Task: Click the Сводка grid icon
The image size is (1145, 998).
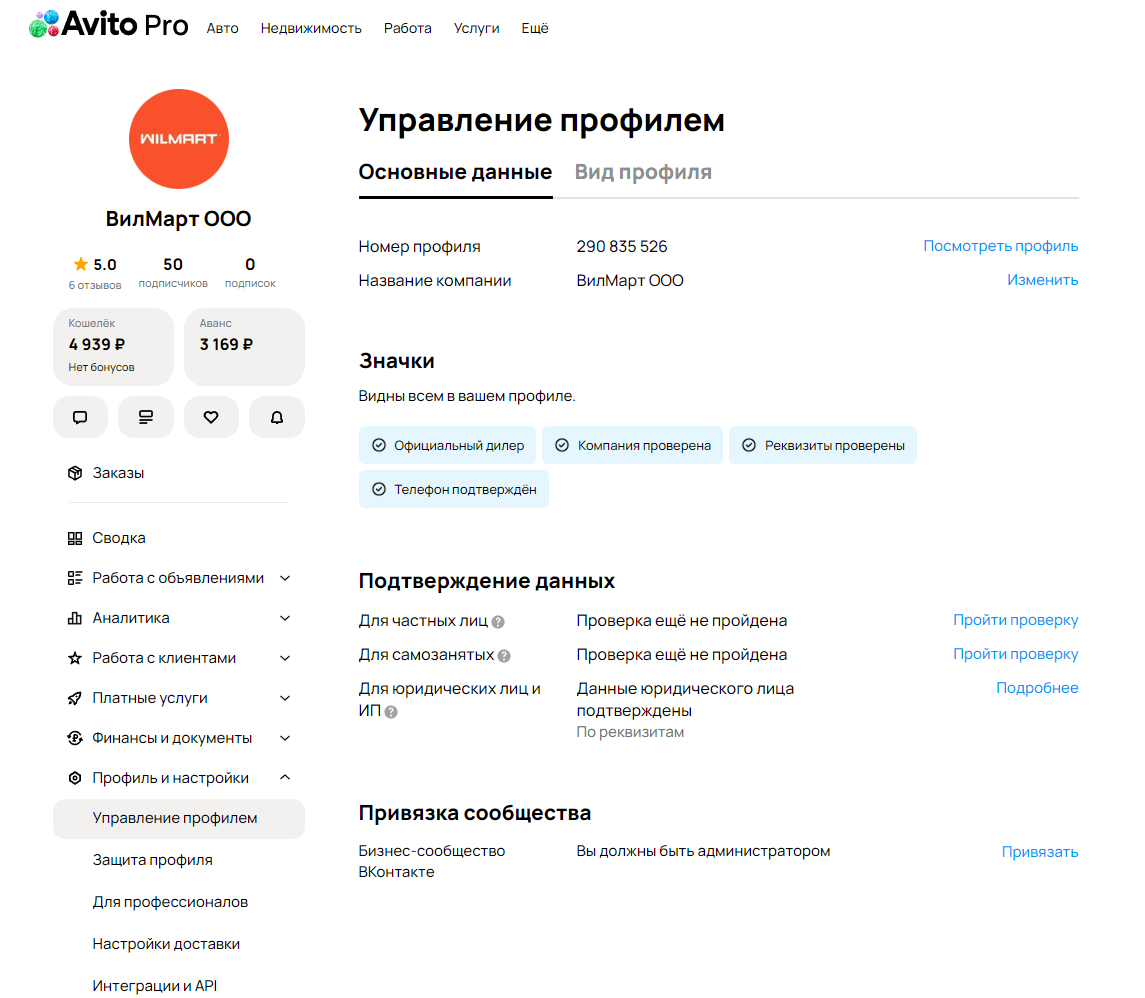Action: click(74, 538)
